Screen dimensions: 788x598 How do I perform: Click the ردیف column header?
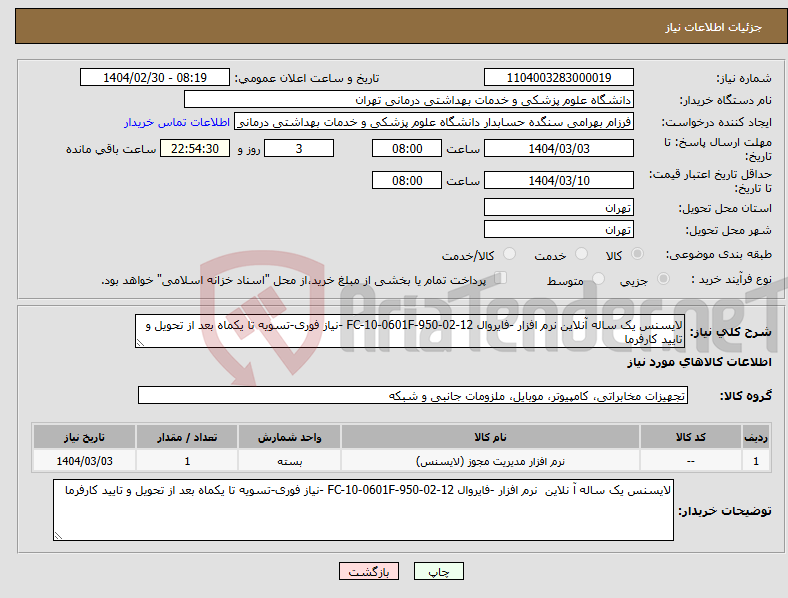pos(756,437)
